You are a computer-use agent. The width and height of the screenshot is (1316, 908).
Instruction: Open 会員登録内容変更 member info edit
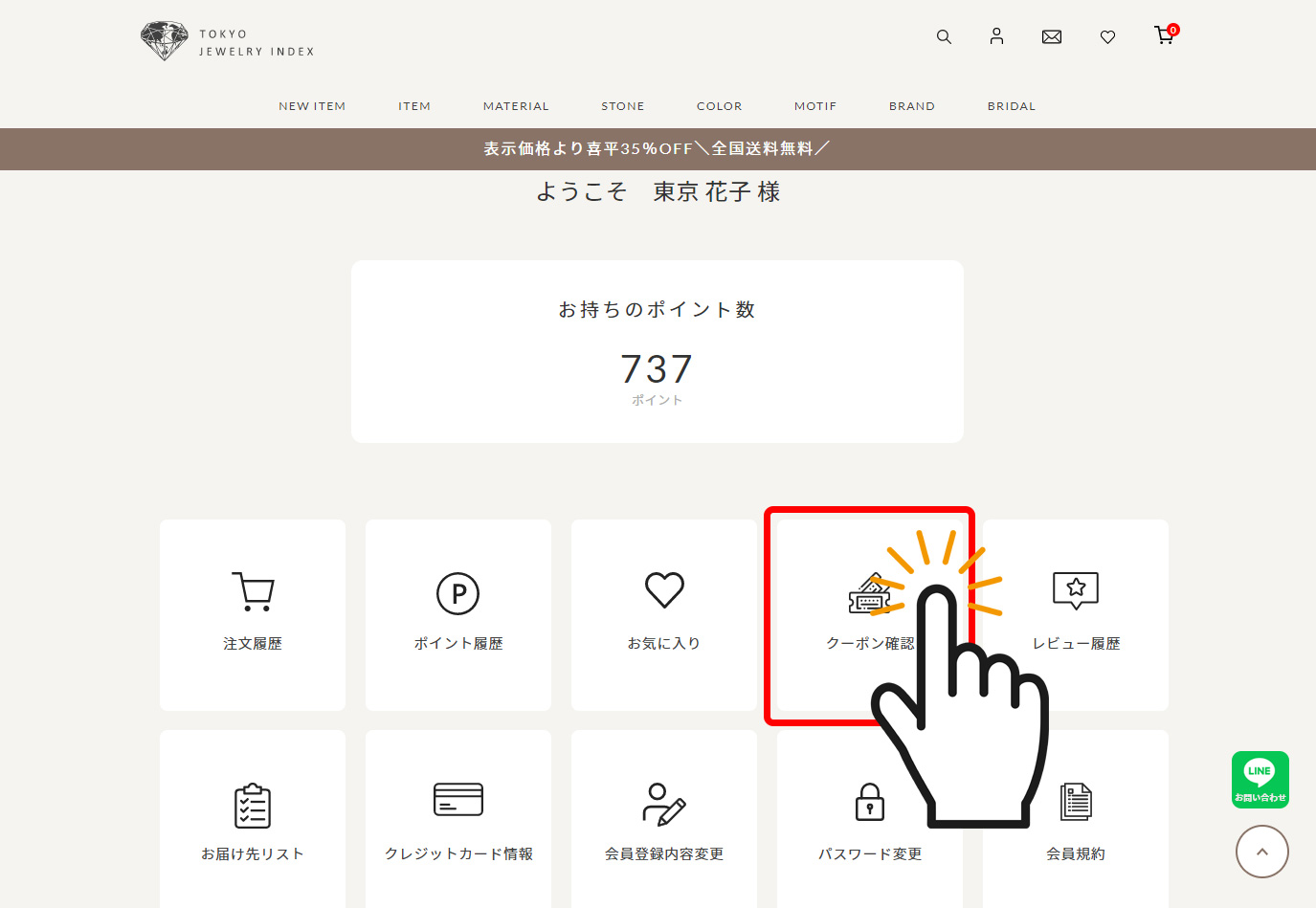[664, 823]
